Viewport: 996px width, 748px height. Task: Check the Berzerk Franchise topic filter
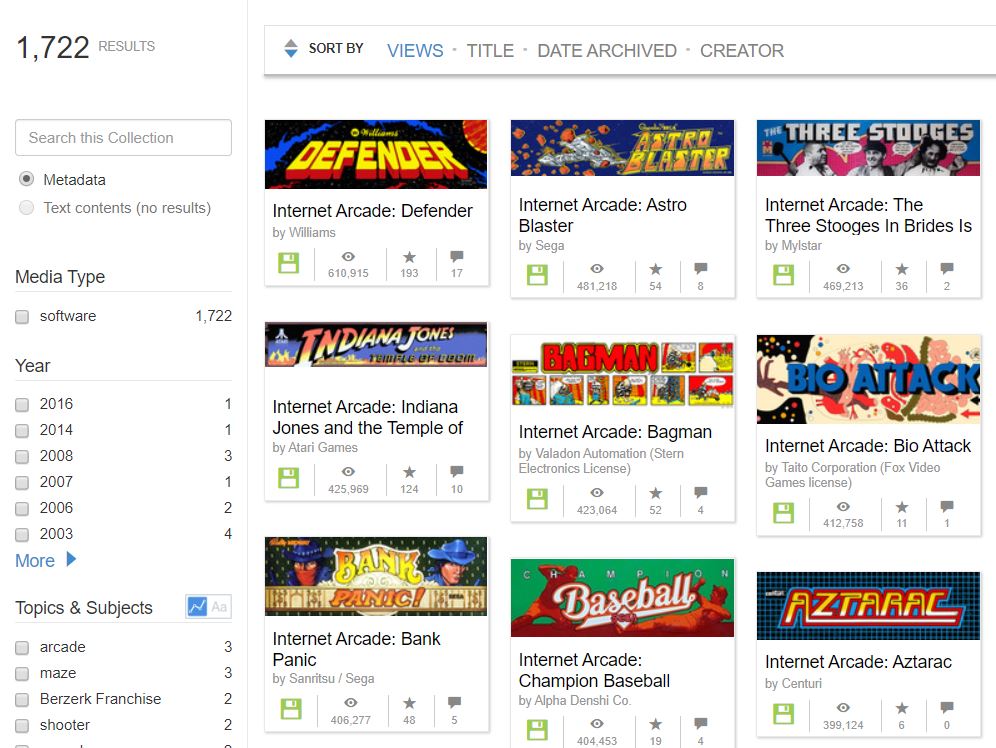pos(22,700)
